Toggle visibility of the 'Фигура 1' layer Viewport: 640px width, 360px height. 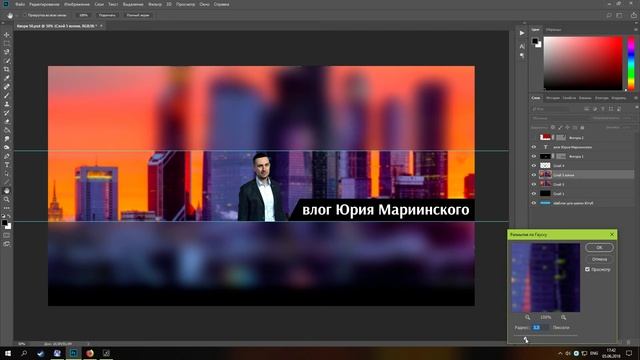(x=533, y=156)
